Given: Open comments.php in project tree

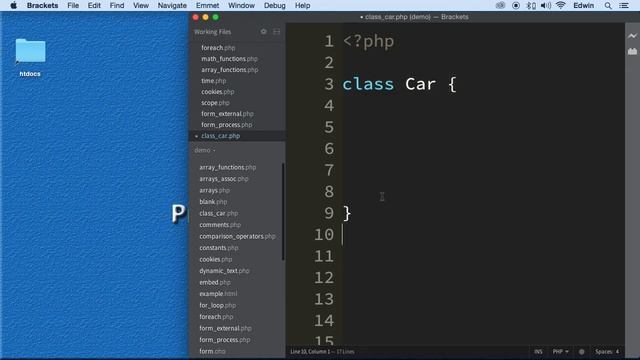Looking at the screenshot, I should (x=220, y=224).
